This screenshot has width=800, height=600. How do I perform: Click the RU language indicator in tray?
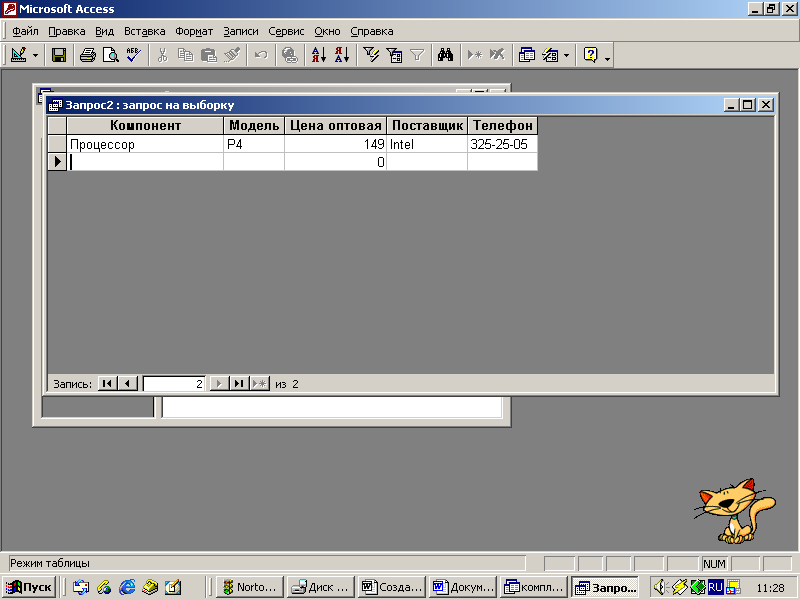[x=715, y=587]
